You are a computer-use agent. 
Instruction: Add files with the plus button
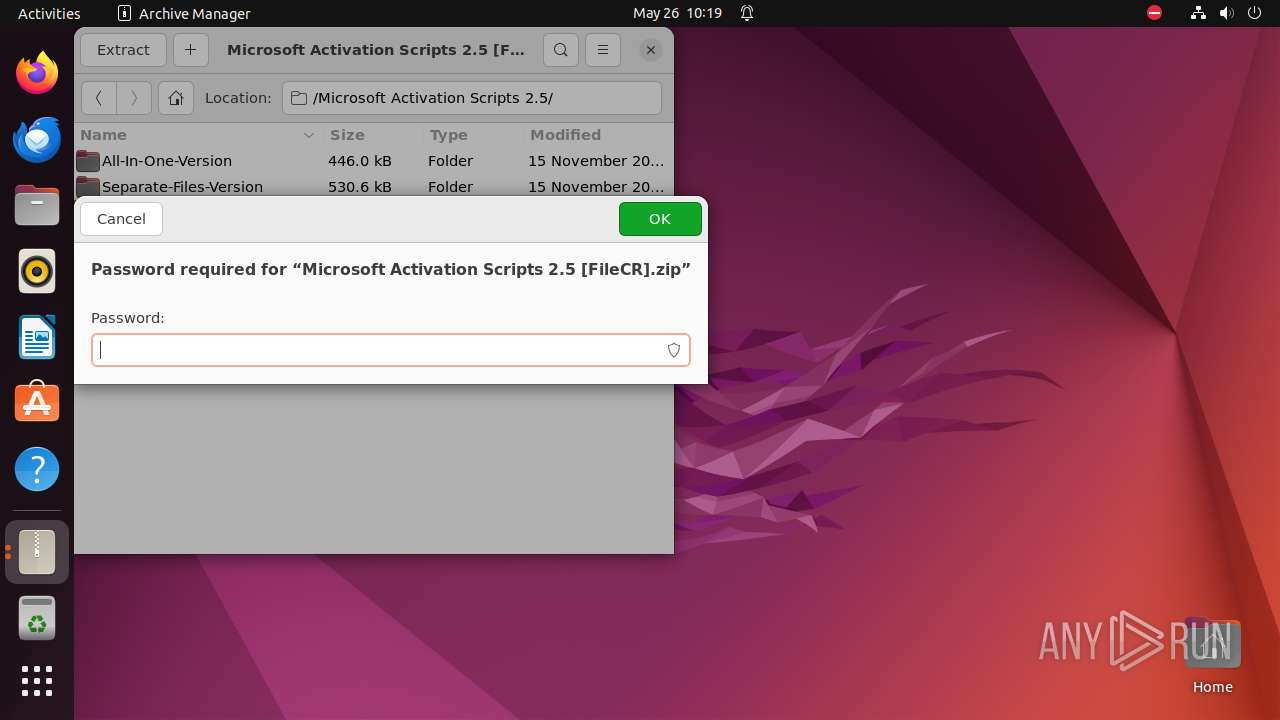190,50
